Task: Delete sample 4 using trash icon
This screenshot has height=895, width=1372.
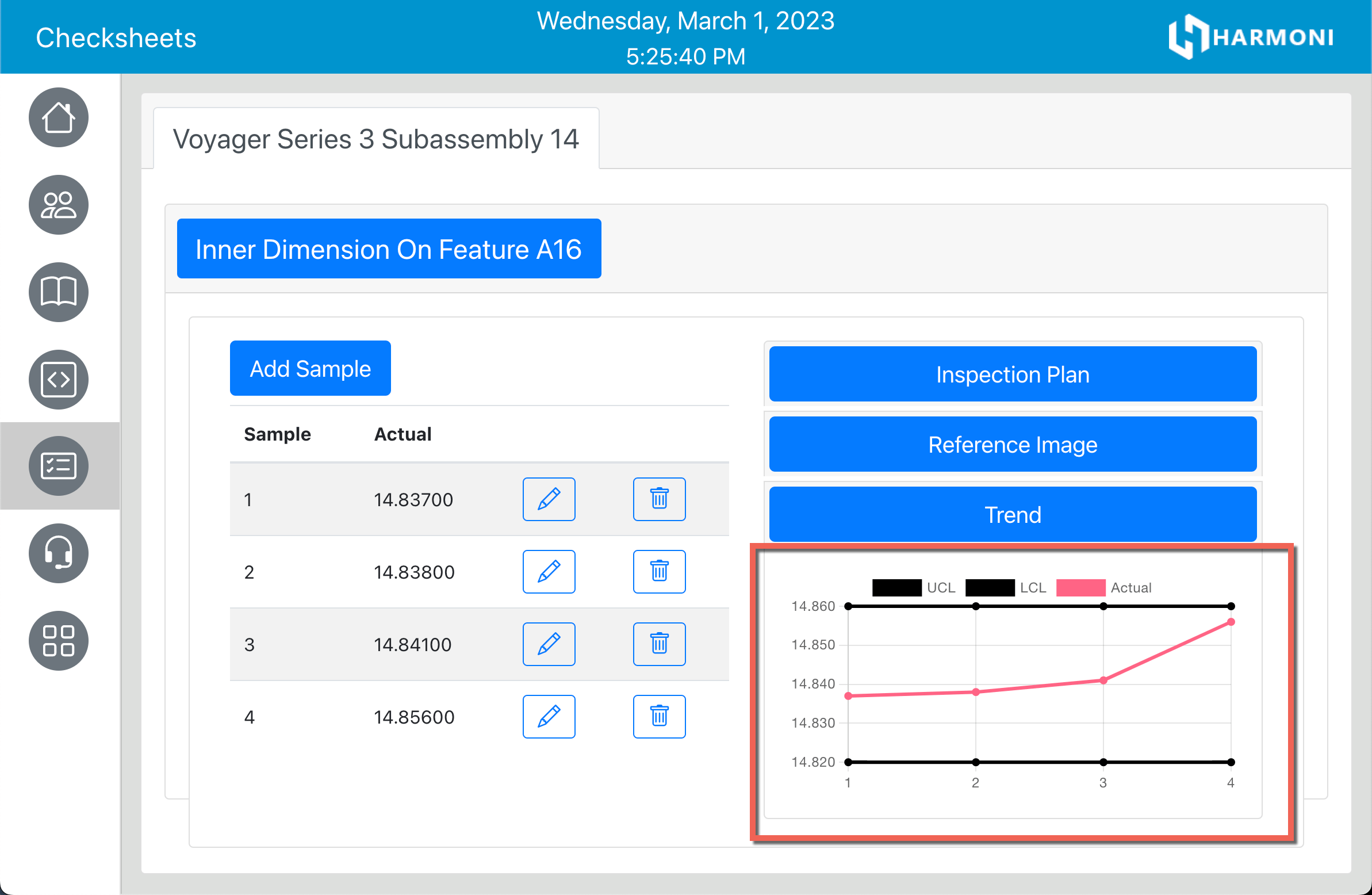Action: [659, 716]
